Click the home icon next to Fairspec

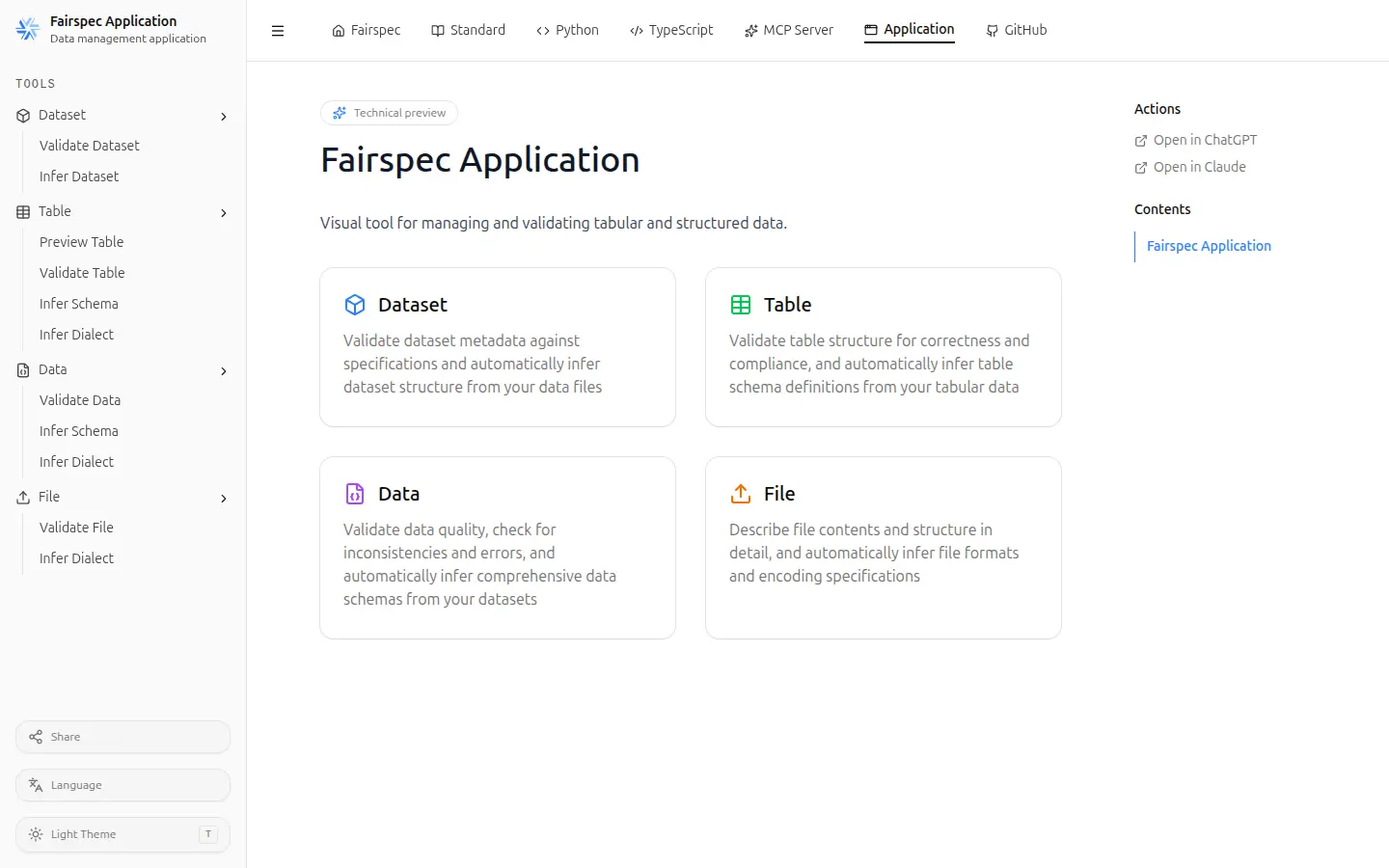(x=339, y=31)
